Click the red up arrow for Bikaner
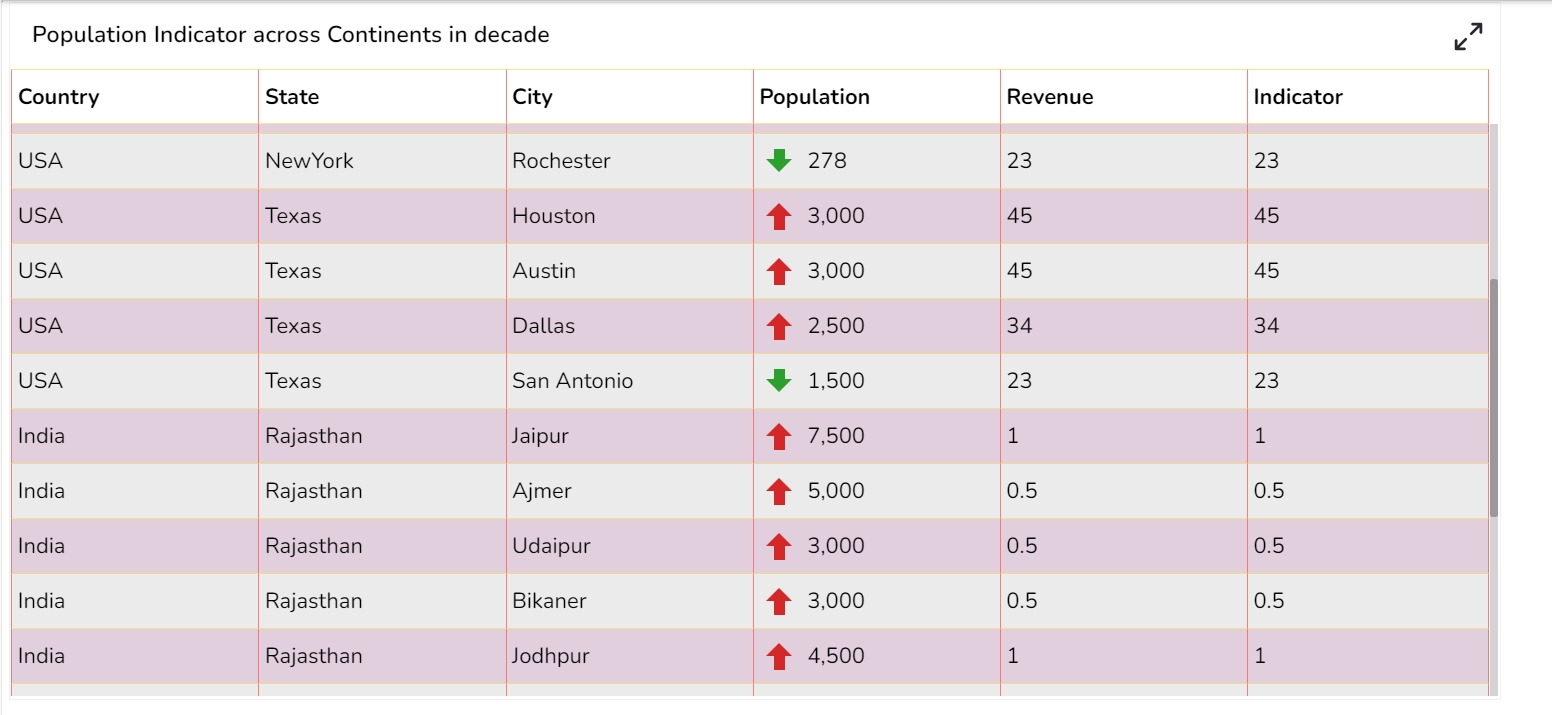 click(778, 601)
